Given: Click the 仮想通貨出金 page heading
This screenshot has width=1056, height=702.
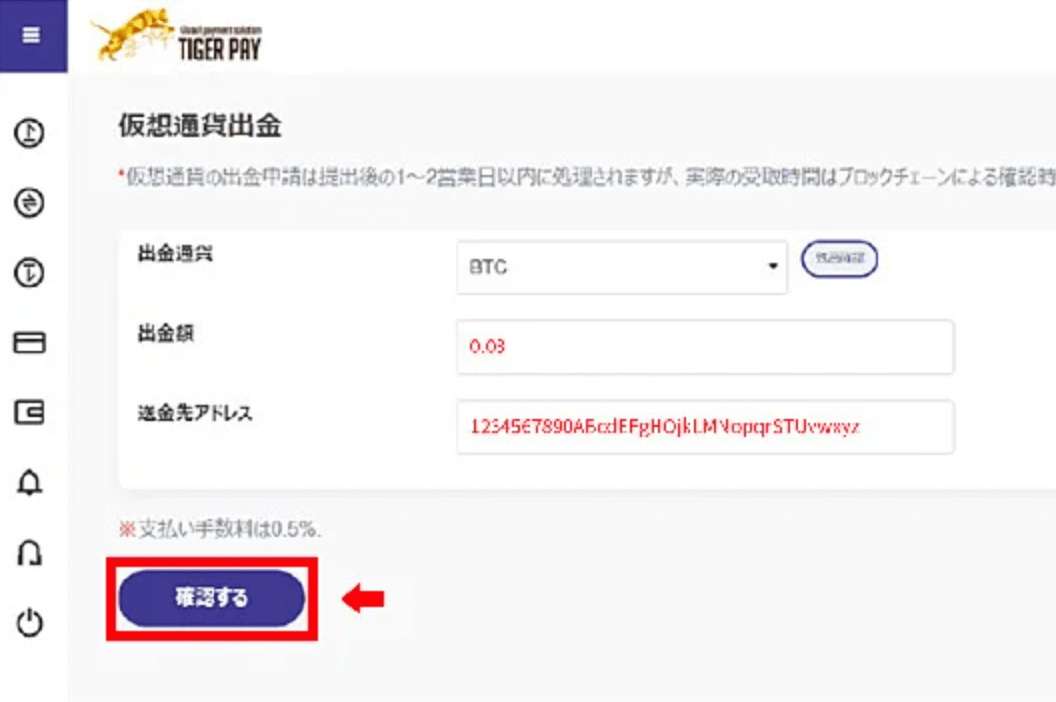Looking at the screenshot, I should pos(200,126).
